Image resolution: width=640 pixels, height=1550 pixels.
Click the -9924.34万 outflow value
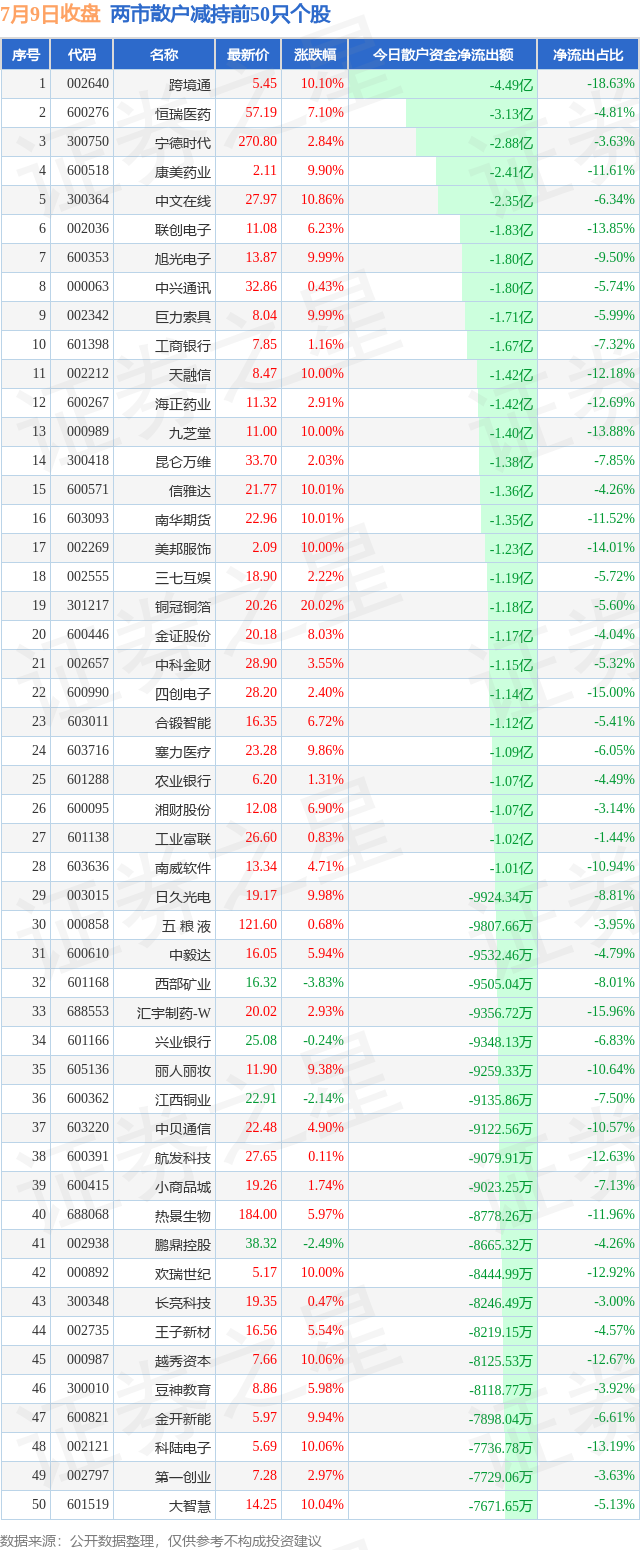[500, 896]
